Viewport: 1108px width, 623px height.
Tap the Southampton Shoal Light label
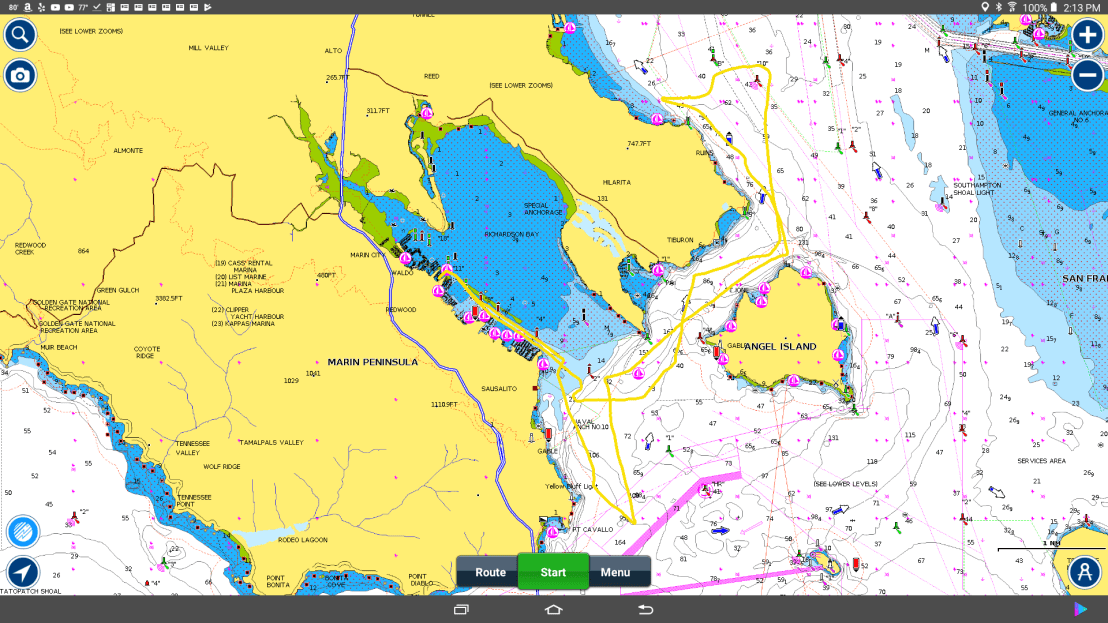click(x=975, y=188)
